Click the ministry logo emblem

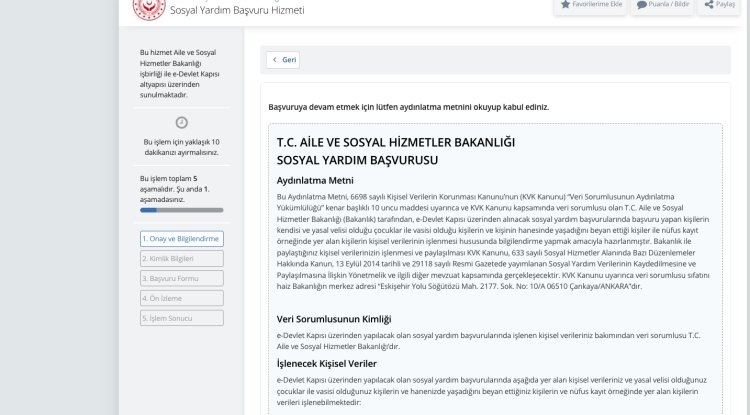149,9
